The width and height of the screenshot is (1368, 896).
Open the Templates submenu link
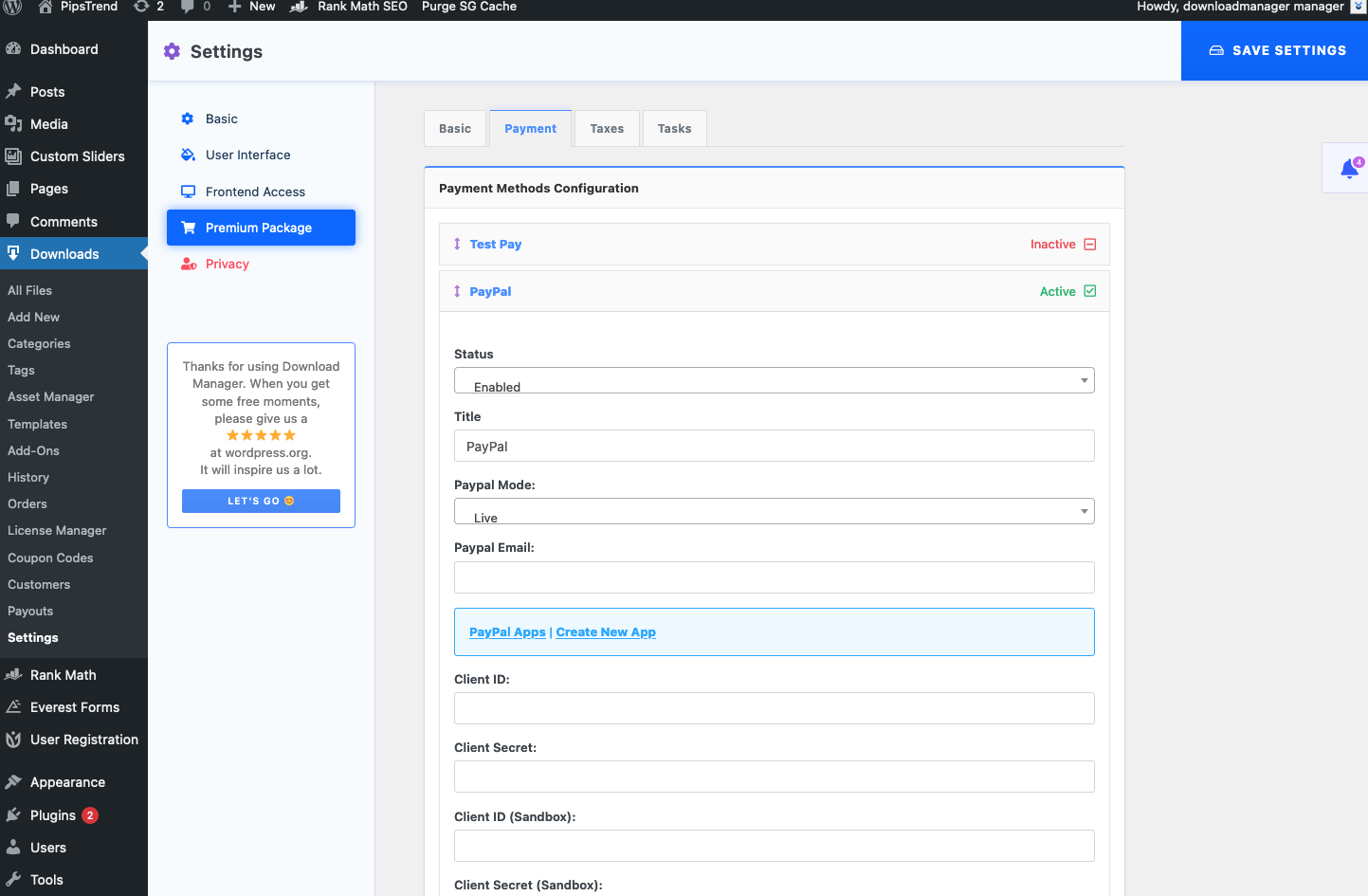coord(37,424)
